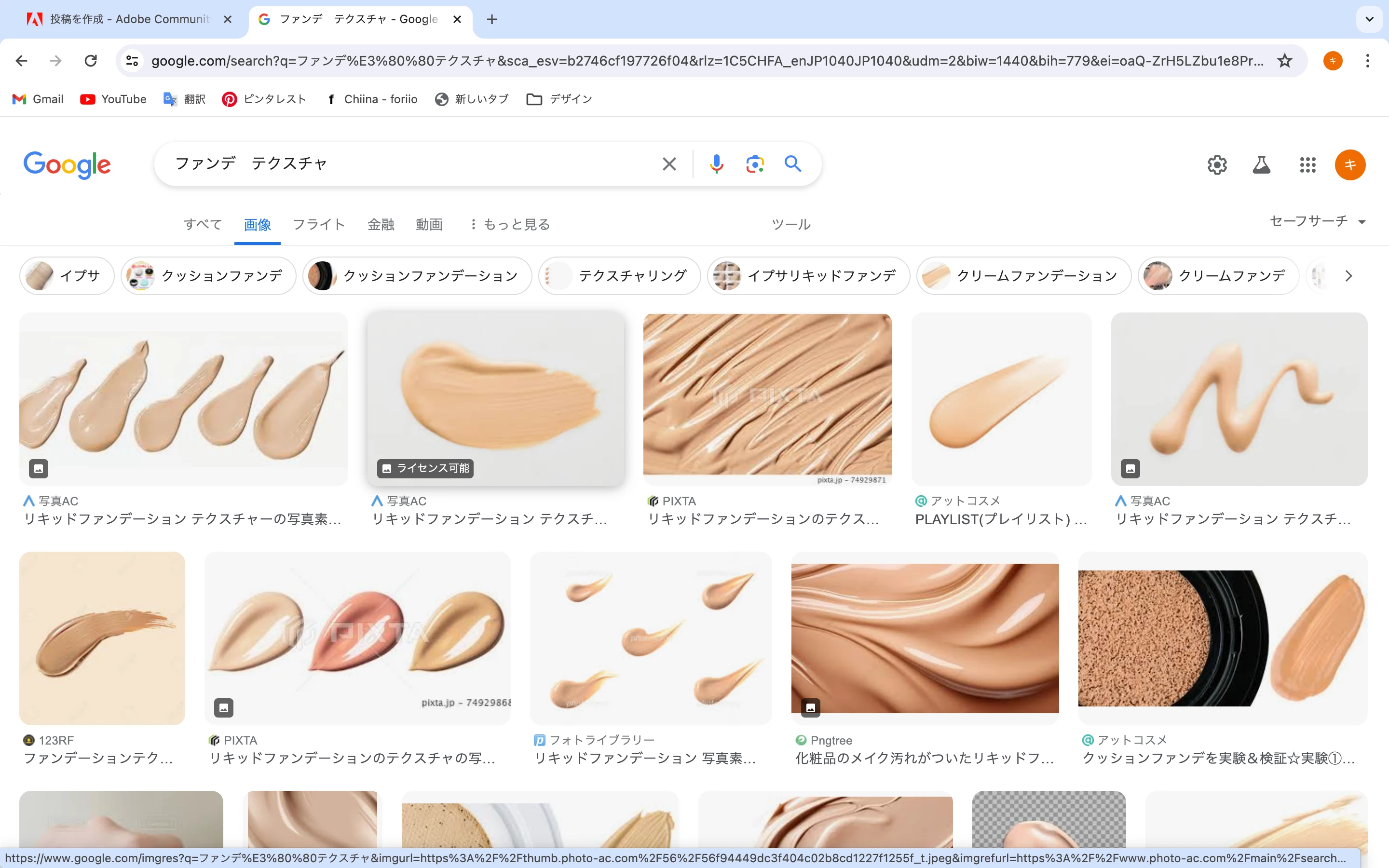Image resolution: width=1389 pixels, height=868 pixels.
Task: Expand the セーフサーチ dropdown
Action: point(1317,222)
